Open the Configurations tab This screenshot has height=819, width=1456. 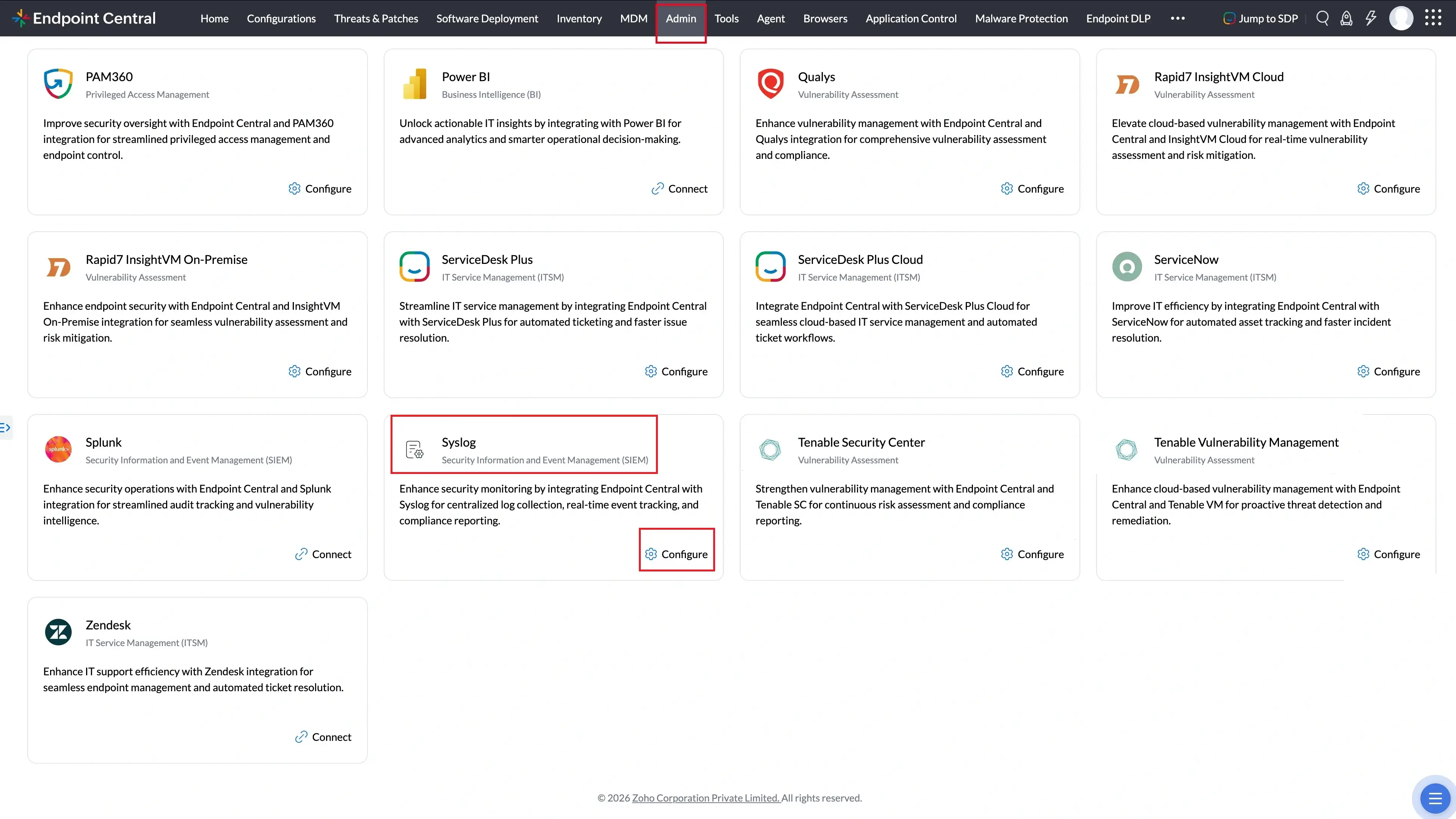[281, 18]
